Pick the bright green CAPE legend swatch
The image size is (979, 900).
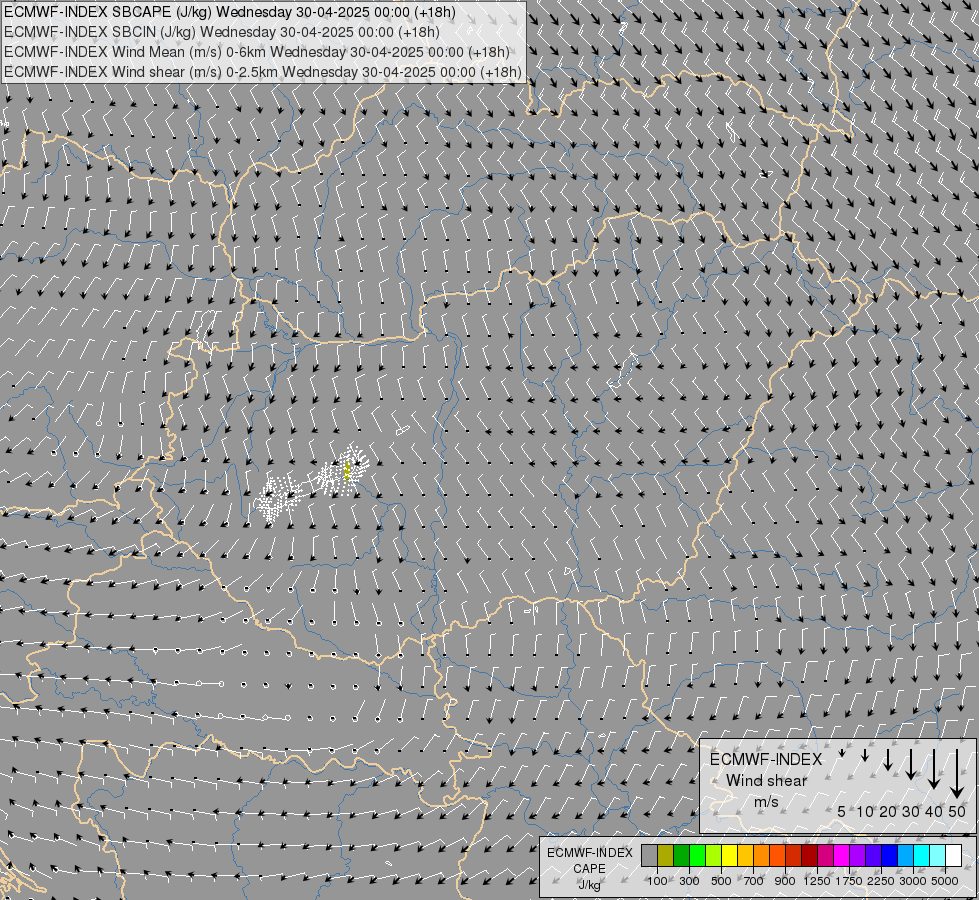[697, 855]
